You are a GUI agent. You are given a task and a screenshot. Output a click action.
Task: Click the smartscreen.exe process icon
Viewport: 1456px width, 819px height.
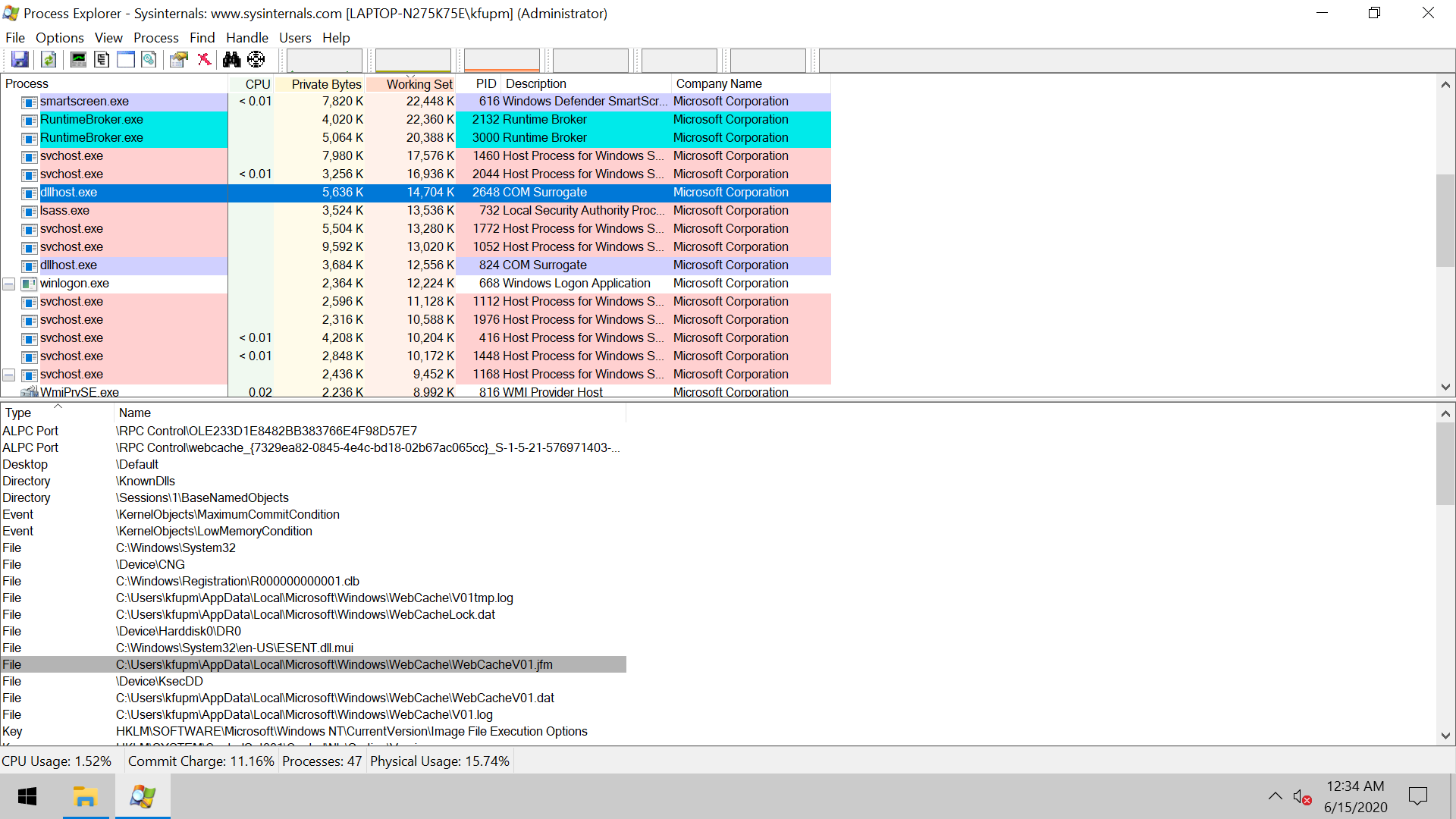click(x=30, y=102)
